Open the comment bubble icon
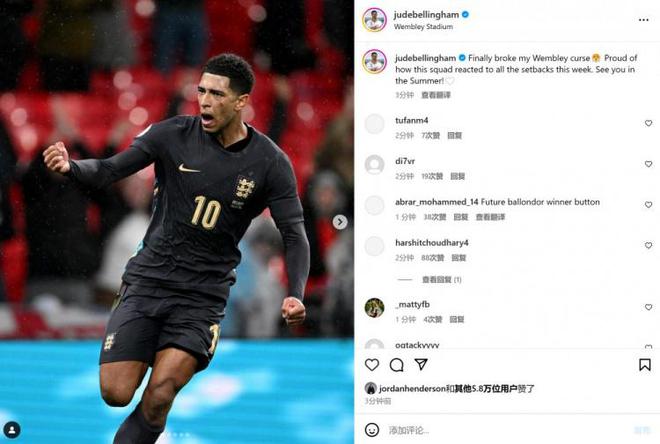This screenshot has height=444, width=660. [x=397, y=365]
